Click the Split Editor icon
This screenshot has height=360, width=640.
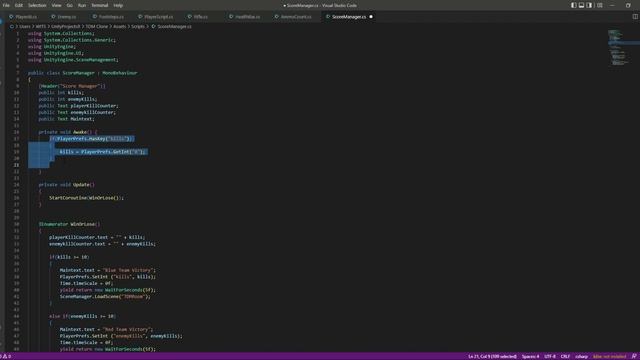pos(635,17)
